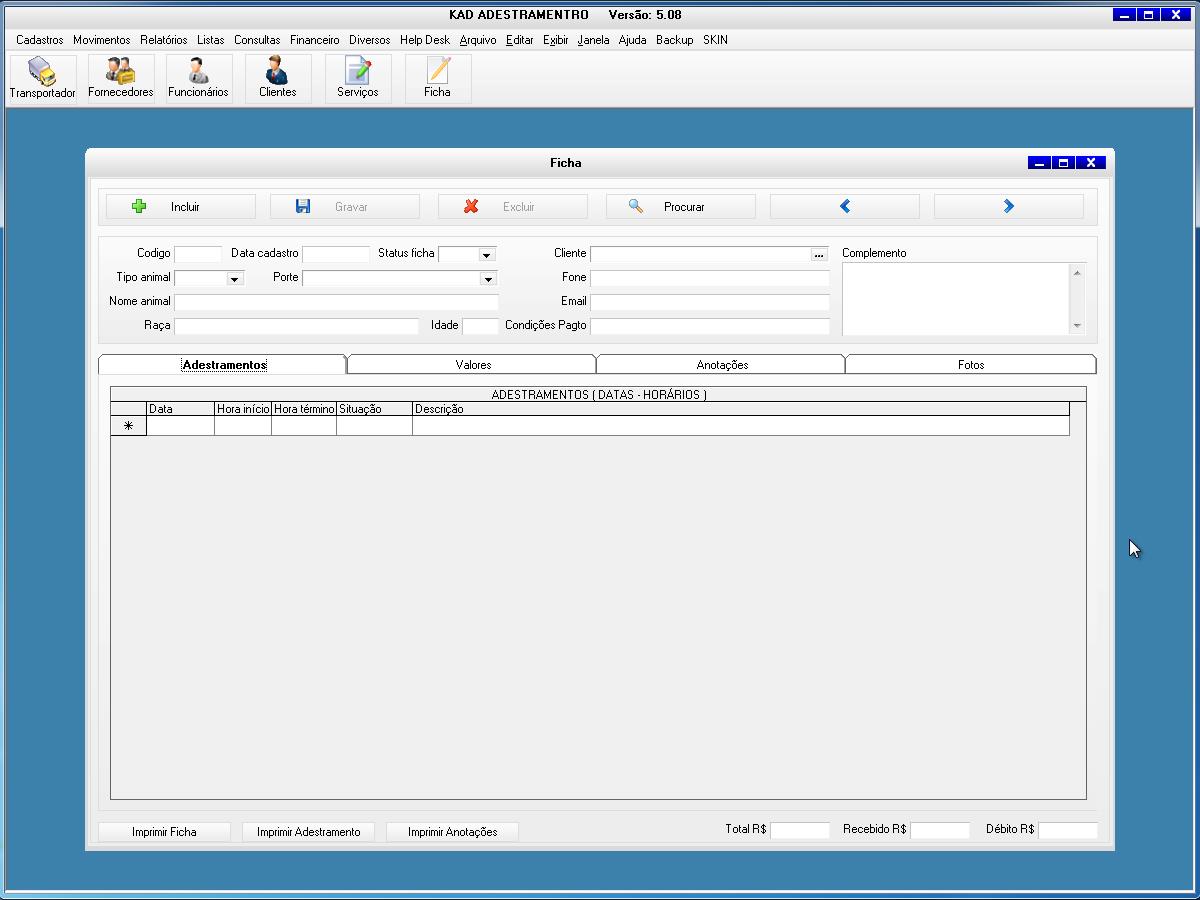The image size is (1200, 900).
Task: Open the Ajuda menu
Action: tap(633, 40)
